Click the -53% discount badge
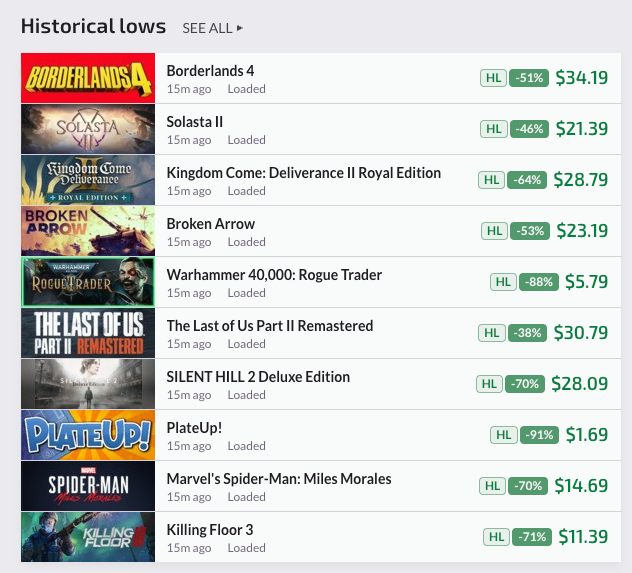The width and height of the screenshot is (632, 573). click(530, 231)
